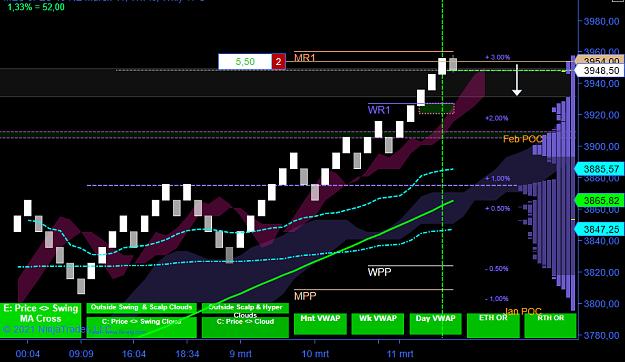Click the green dotted WR1 zone box
The height and width of the screenshot is (362, 625).
click(x=437, y=109)
